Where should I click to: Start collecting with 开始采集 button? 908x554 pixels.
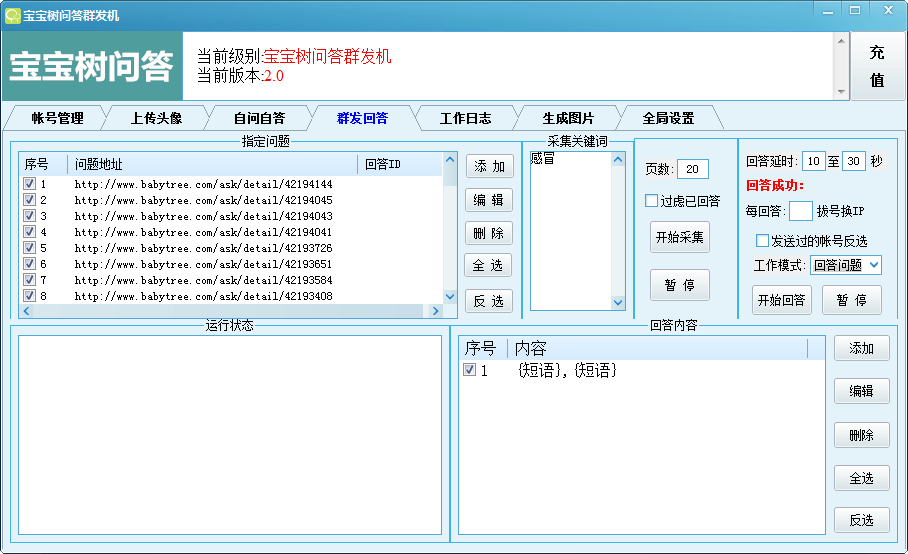coord(680,237)
